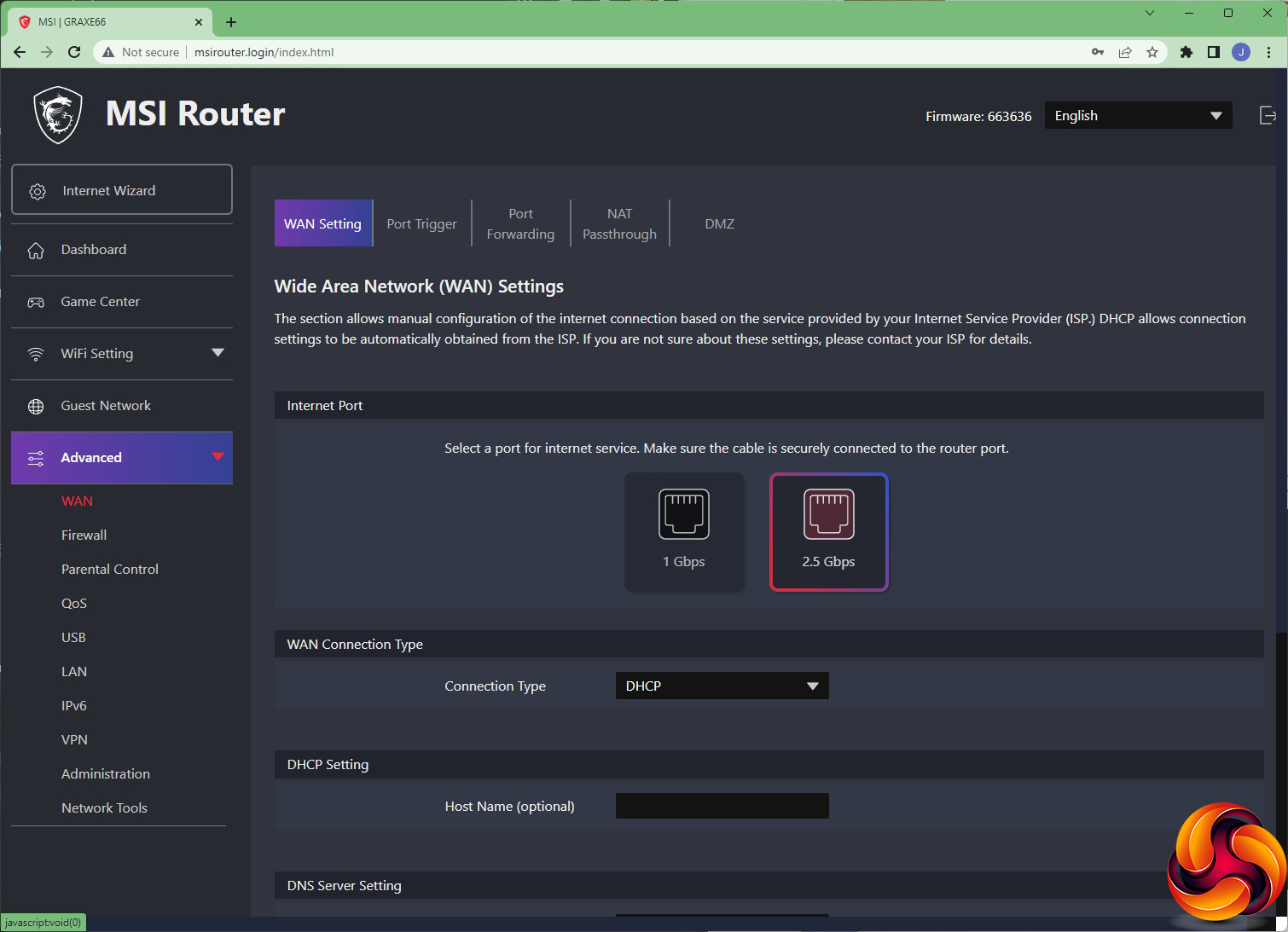This screenshot has width=1288, height=932.
Task: Open the Chrome profile avatar
Action: tap(1241, 52)
